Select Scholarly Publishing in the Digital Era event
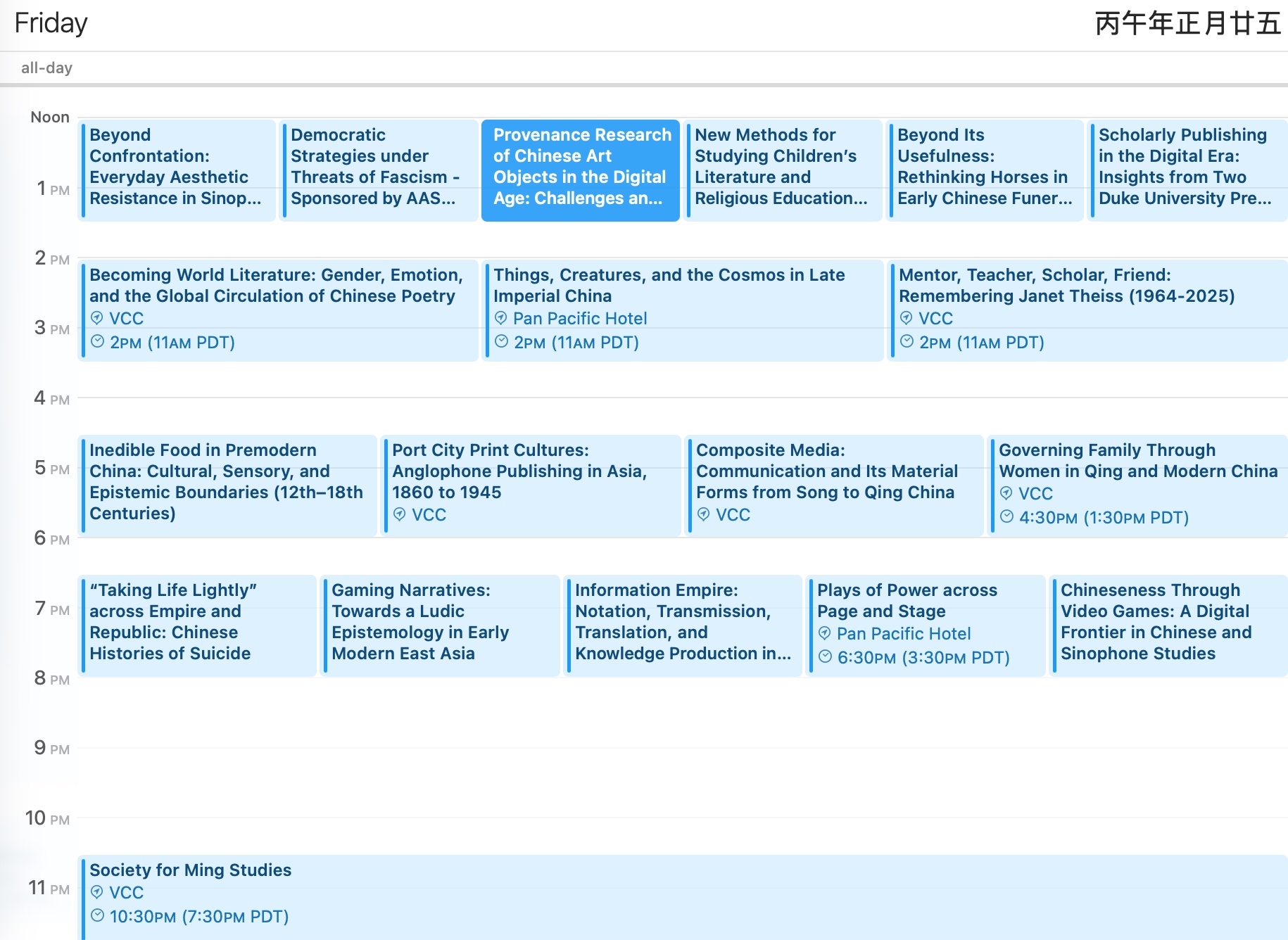 click(1187, 169)
